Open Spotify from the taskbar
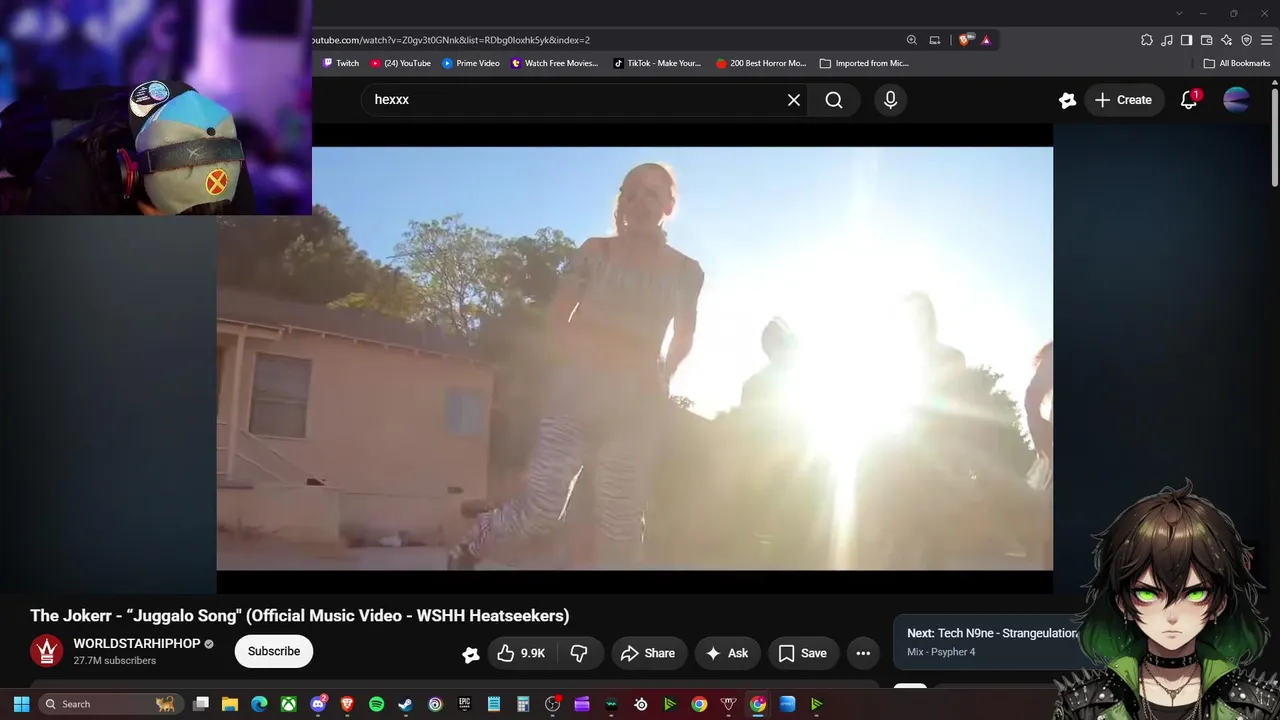Screen dimensions: 1280x720 coord(376,704)
